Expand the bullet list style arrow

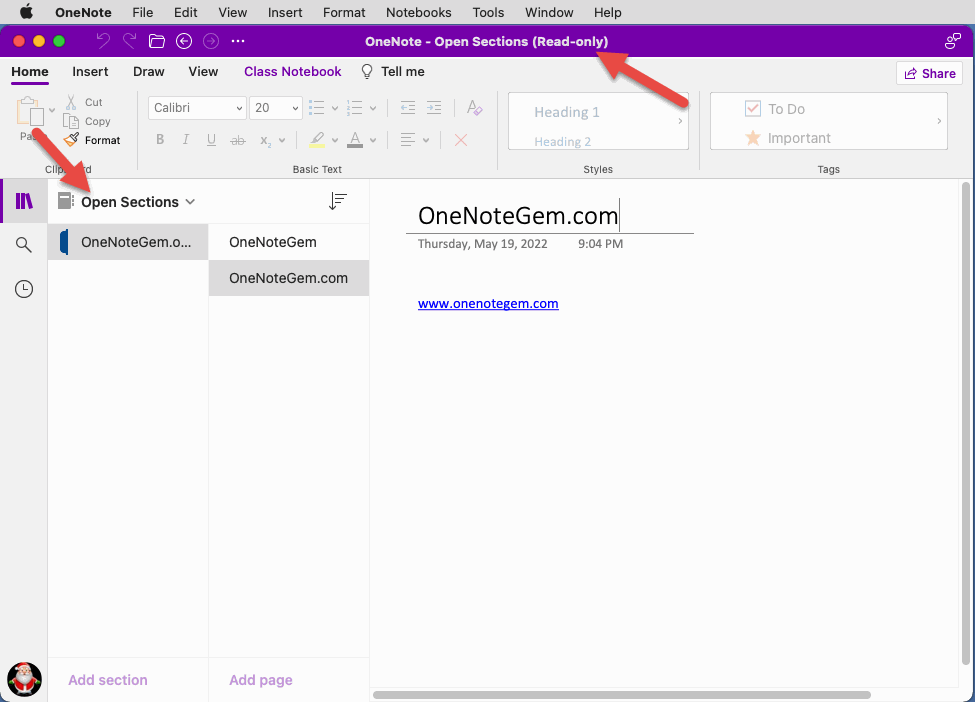pyautogui.click(x=335, y=108)
